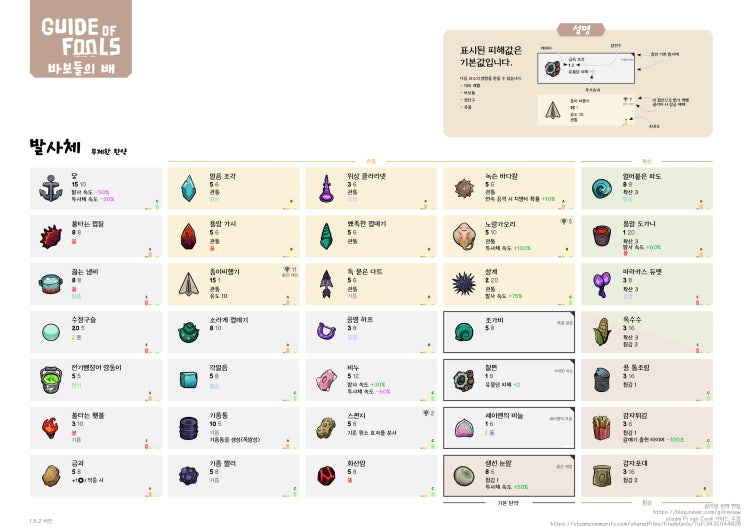Viewport: 743px width, 527px height.
Task: Select the '스펀지' item title
Action: tap(356, 416)
